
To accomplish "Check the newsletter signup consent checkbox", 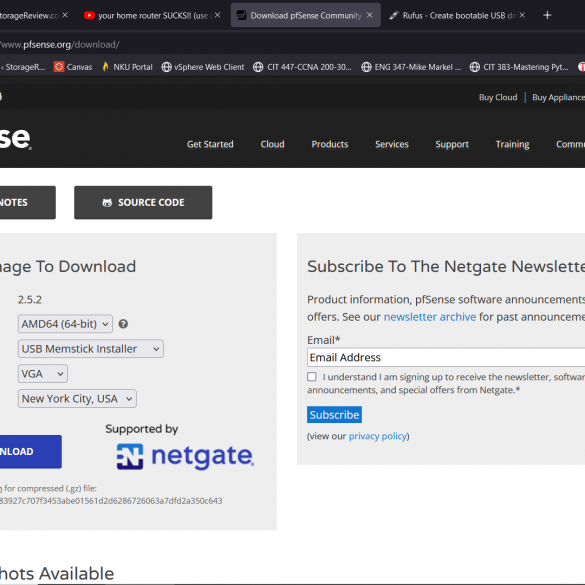I will click(312, 377).
